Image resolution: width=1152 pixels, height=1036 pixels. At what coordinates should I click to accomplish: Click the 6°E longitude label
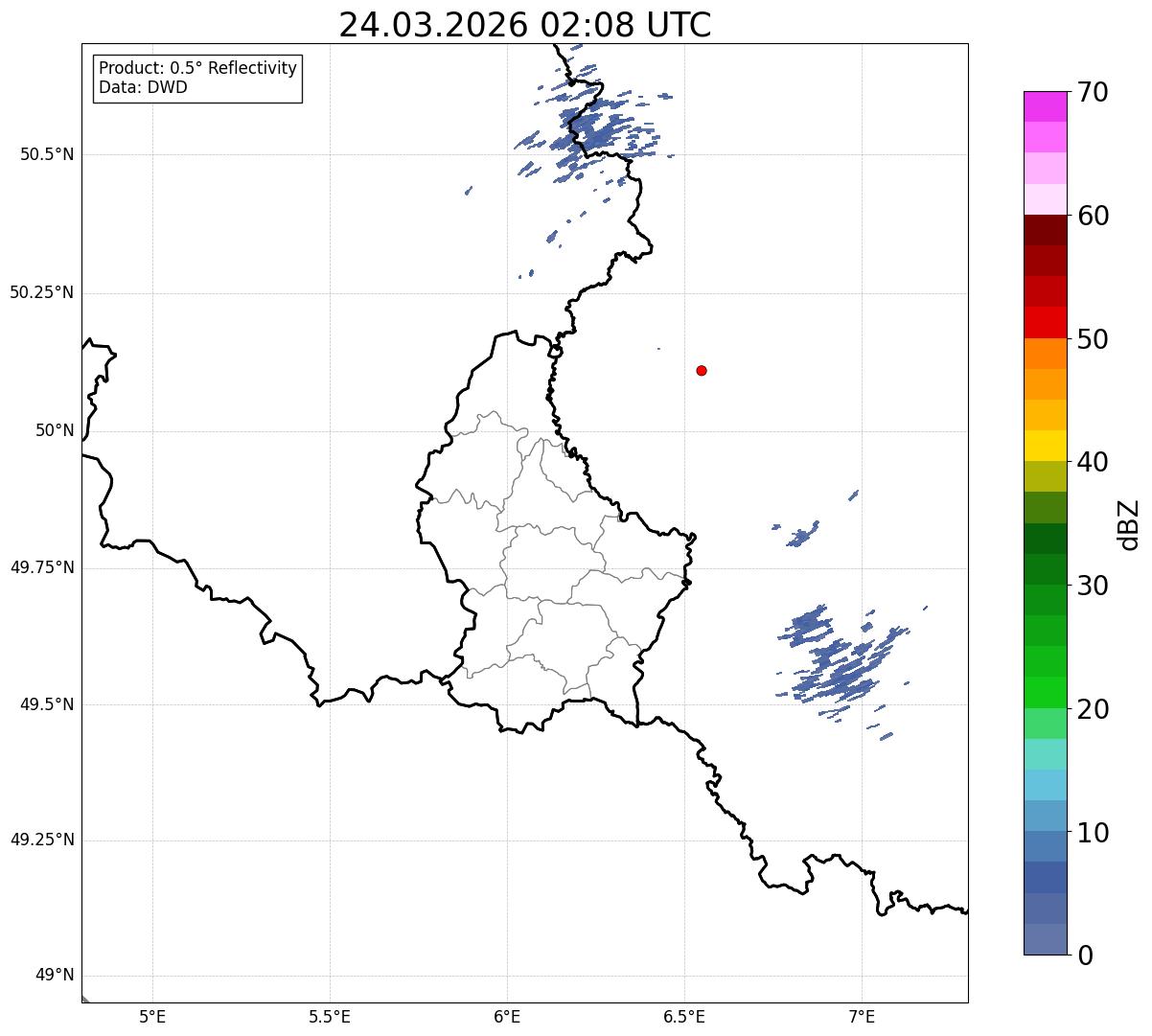tap(507, 1017)
